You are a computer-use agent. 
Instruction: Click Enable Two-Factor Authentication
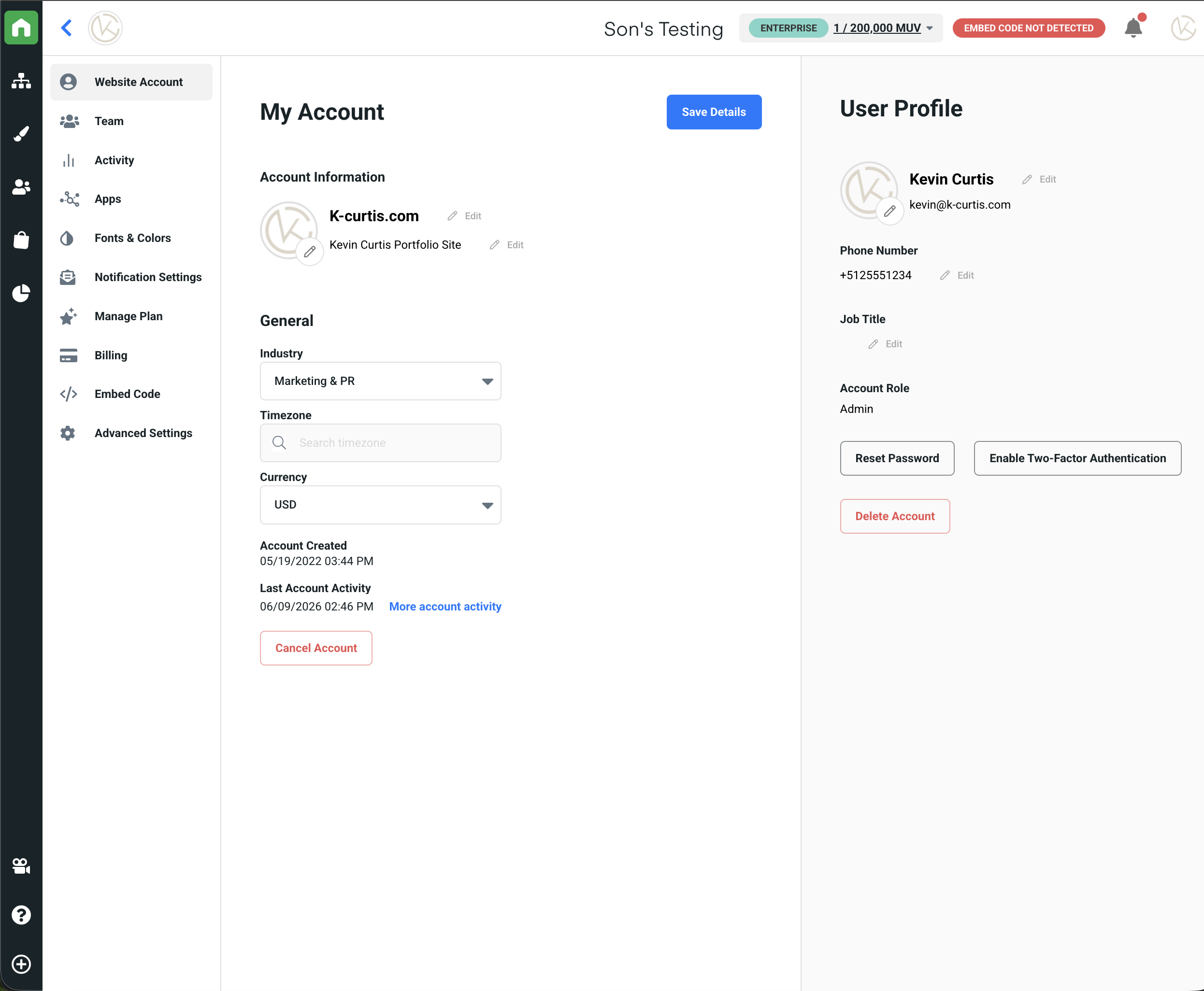[1077, 458]
